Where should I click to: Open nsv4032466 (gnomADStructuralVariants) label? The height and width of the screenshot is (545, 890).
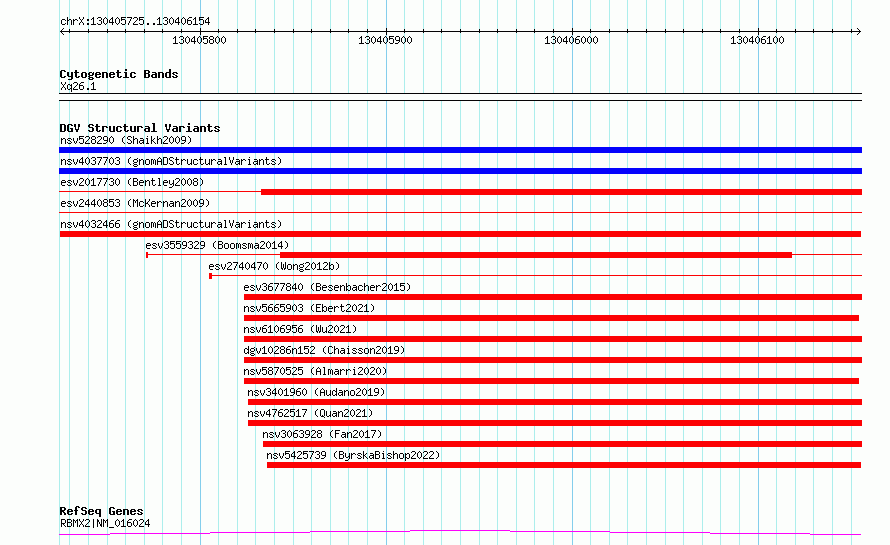(x=171, y=224)
